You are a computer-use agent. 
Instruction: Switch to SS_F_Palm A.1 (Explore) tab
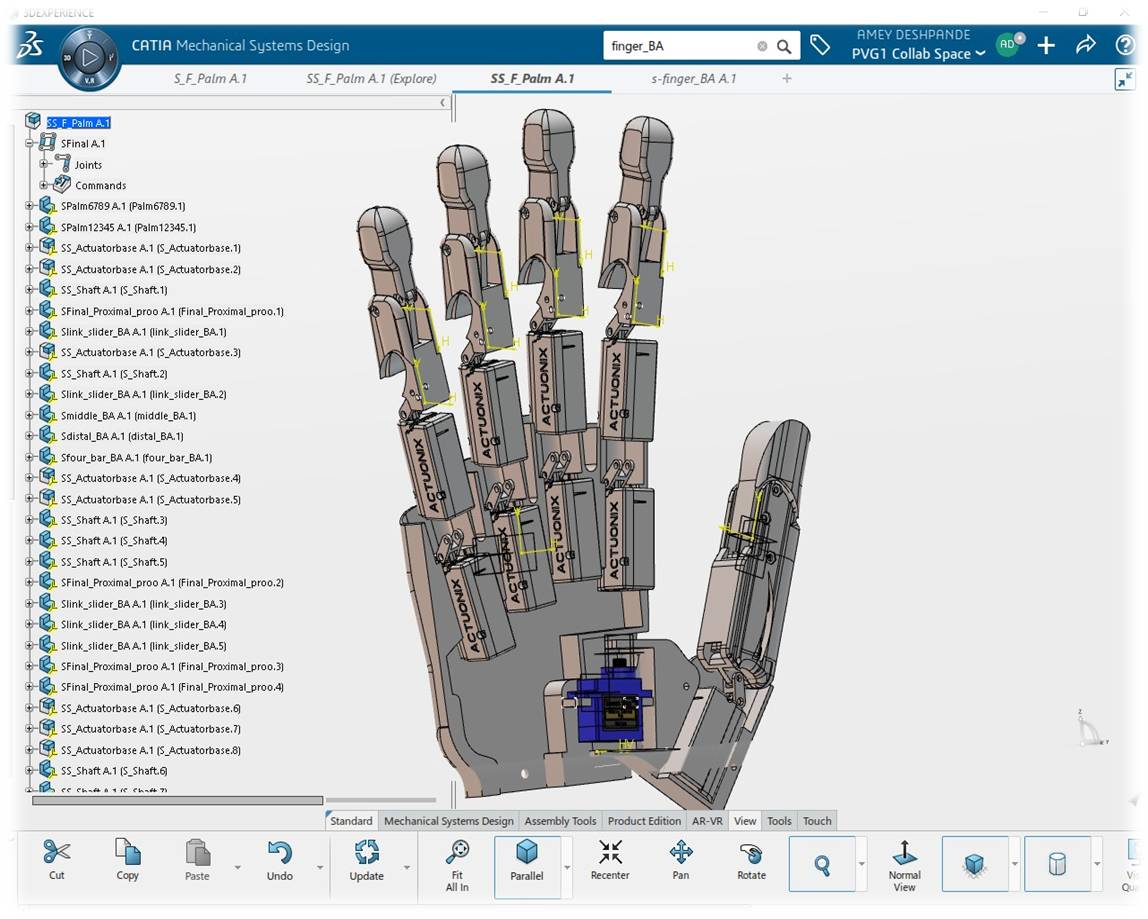(x=371, y=78)
